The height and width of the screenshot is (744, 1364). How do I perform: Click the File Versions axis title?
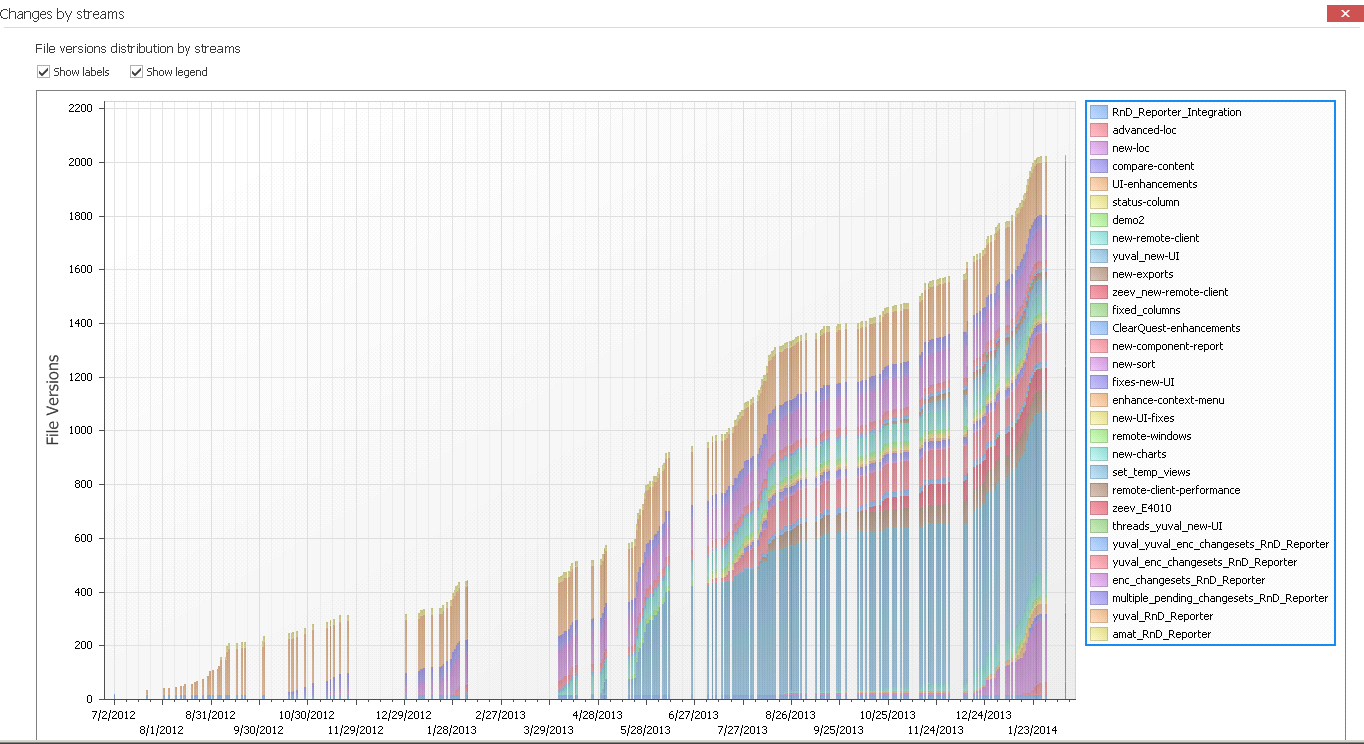coord(54,400)
